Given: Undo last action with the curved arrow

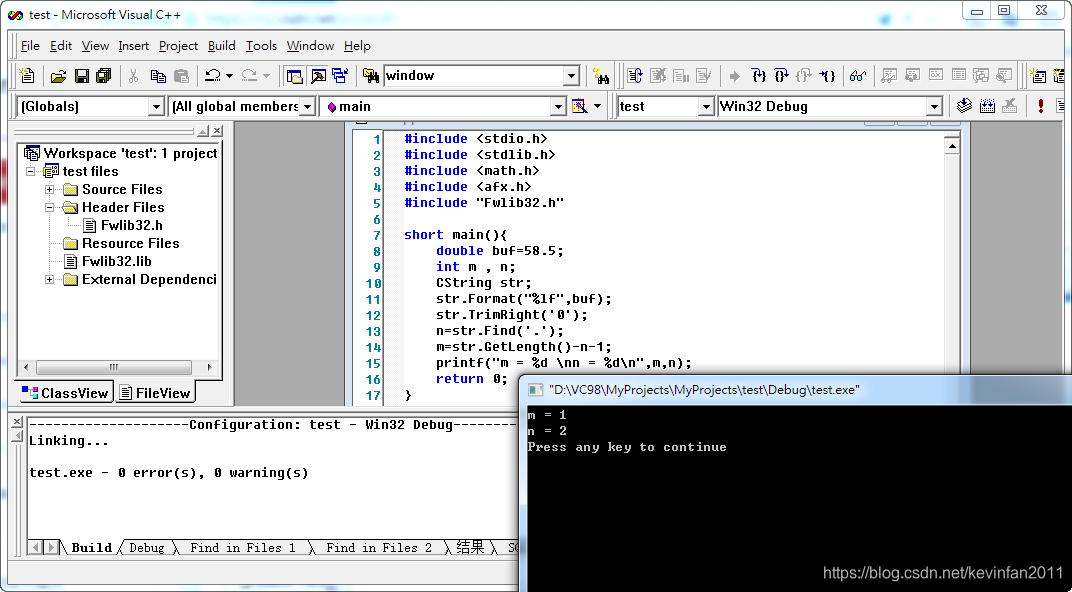Looking at the screenshot, I should click(213, 76).
